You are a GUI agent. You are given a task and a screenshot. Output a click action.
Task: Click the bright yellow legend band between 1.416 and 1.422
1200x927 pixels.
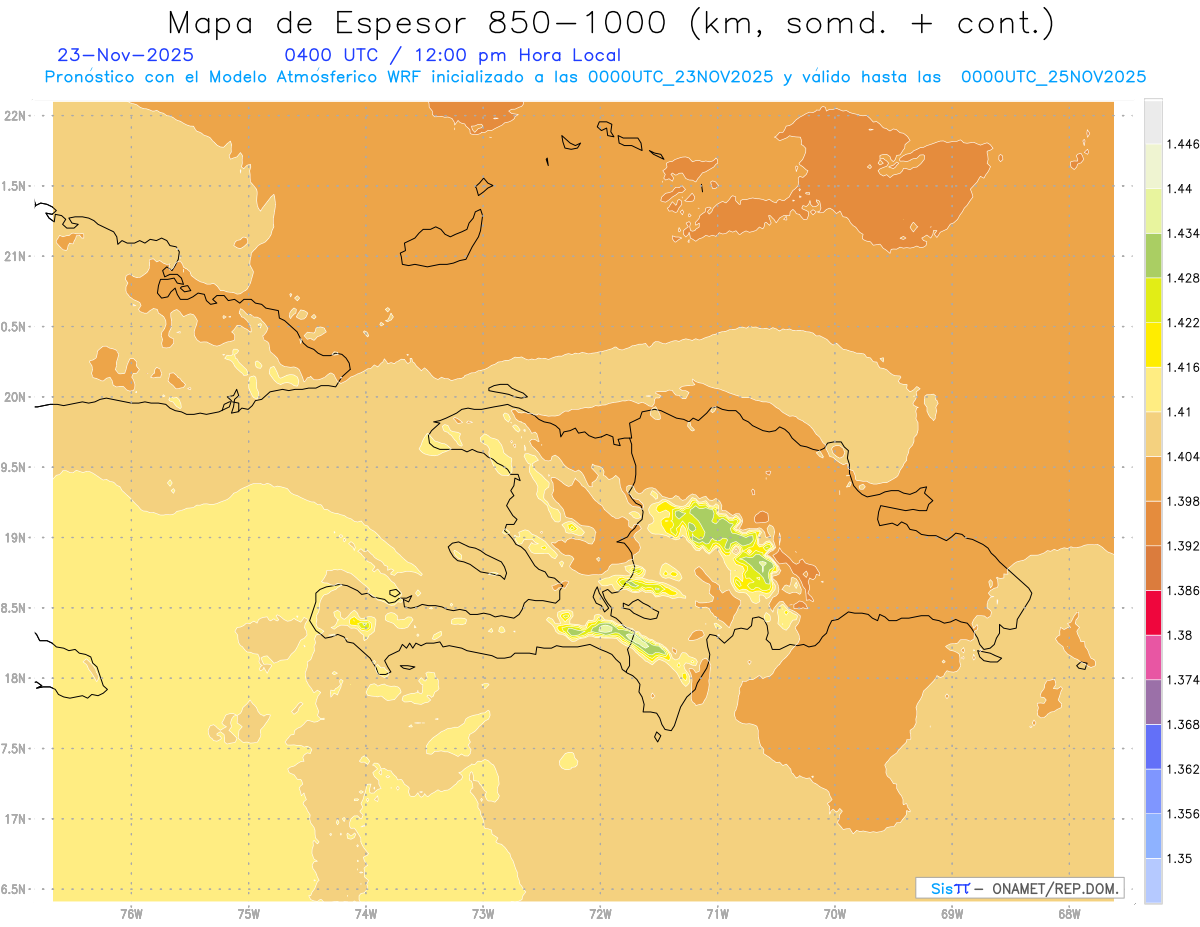(1153, 344)
